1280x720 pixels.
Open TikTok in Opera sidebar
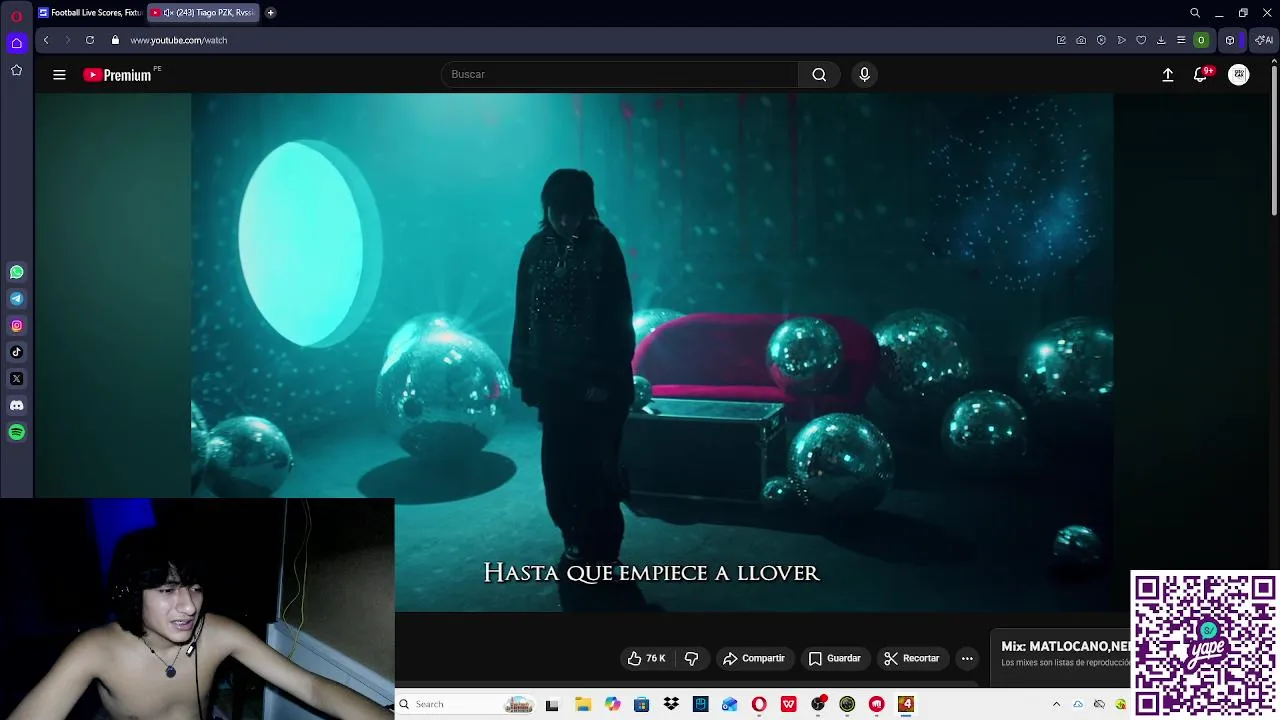point(16,352)
